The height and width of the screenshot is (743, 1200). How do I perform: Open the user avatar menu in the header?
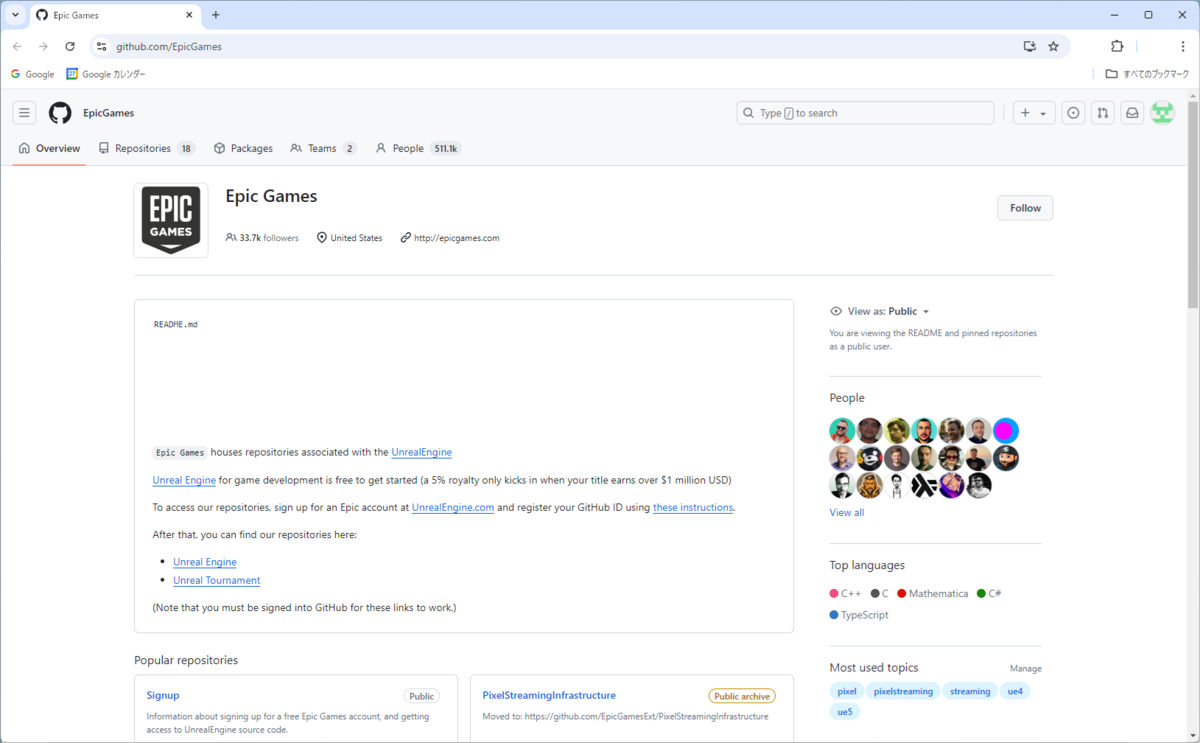[x=1162, y=113]
